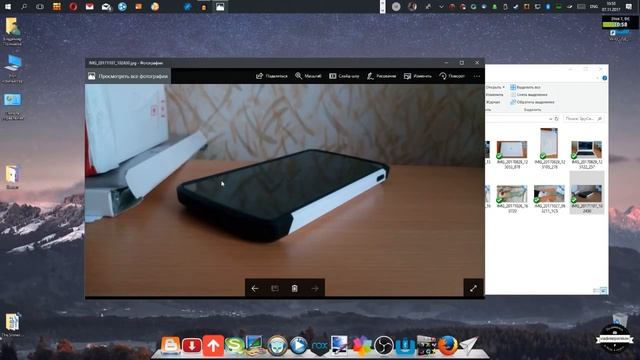The height and width of the screenshot is (360, 640).
Task: Select the tall portrait thumbnail in Explorer
Action: 549,148
